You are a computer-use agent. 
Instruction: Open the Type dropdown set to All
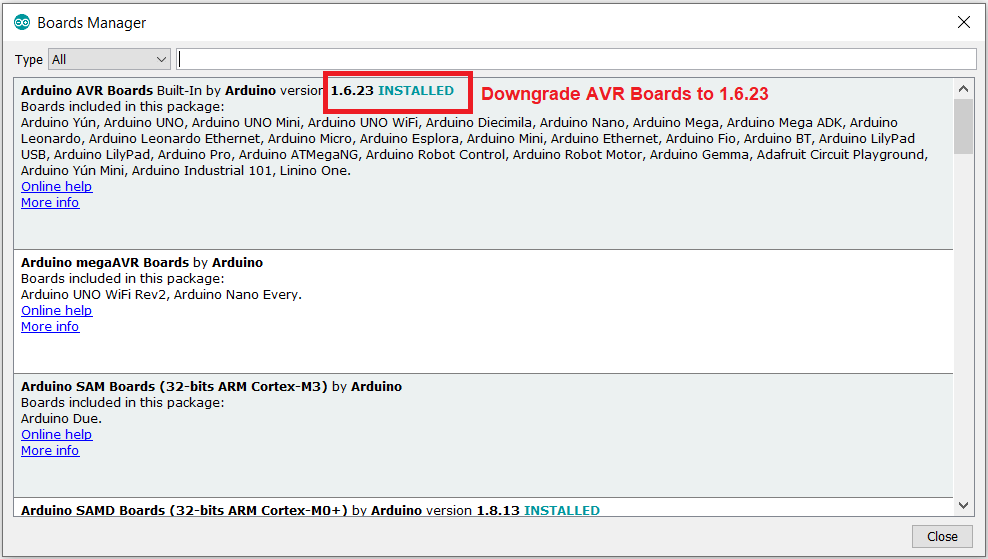[x=109, y=59]
